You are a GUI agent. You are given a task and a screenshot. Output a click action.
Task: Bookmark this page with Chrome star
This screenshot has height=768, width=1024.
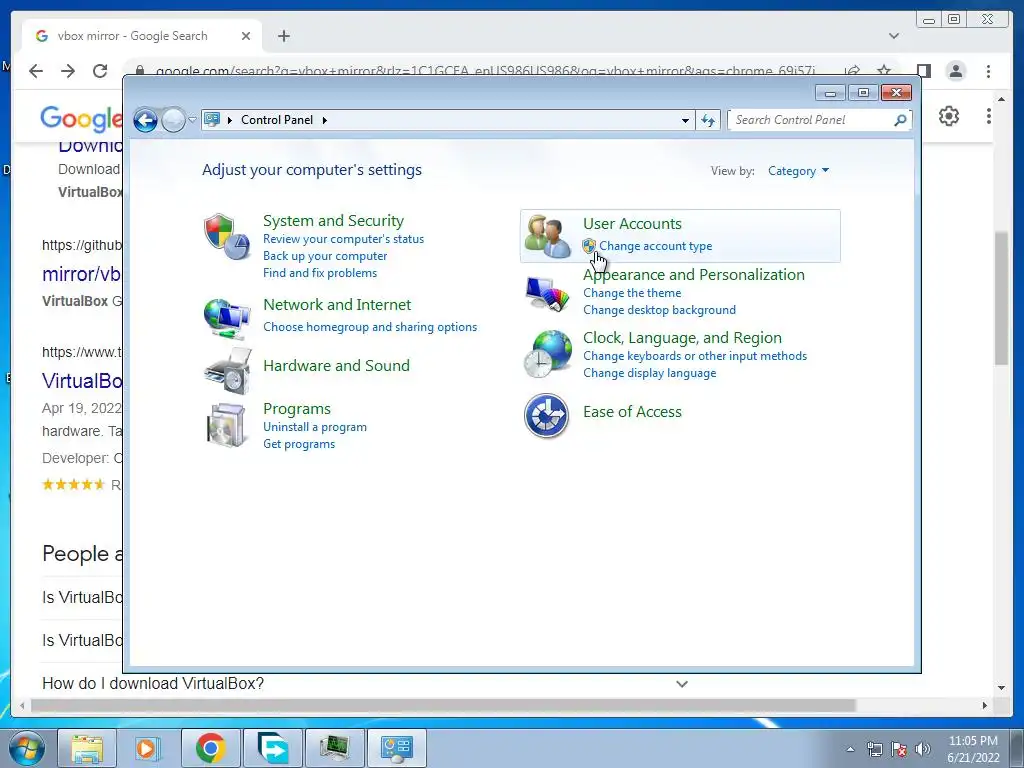coord(884,71)
